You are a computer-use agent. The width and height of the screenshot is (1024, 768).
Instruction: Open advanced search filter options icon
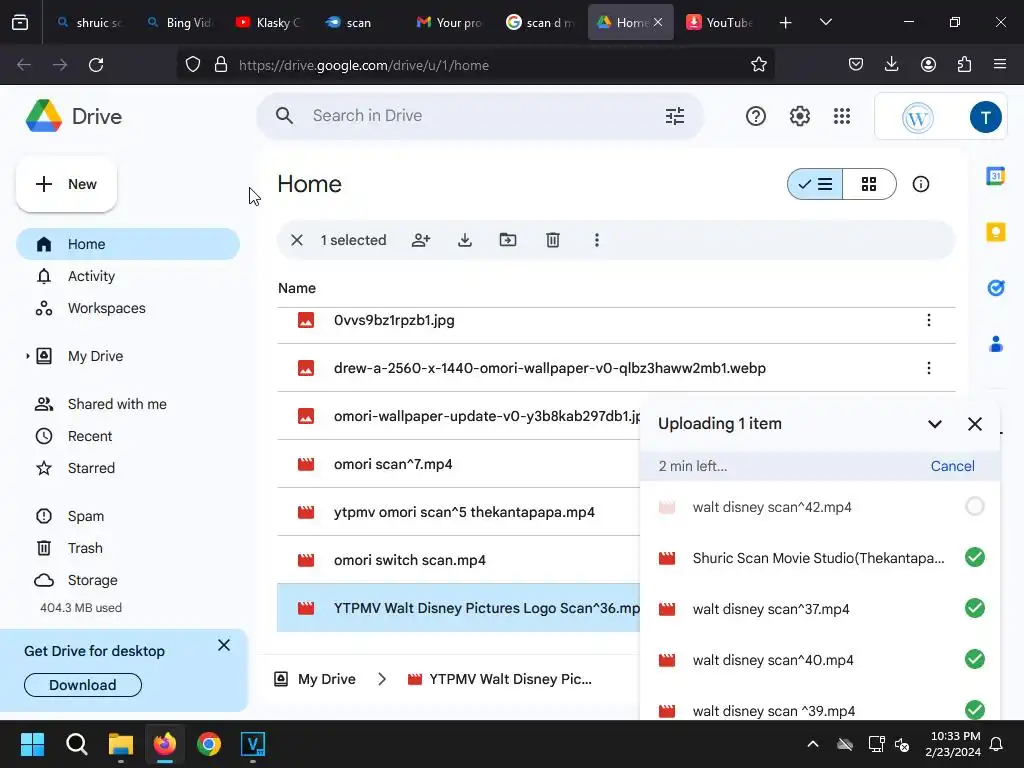click(x=675, y=116)
